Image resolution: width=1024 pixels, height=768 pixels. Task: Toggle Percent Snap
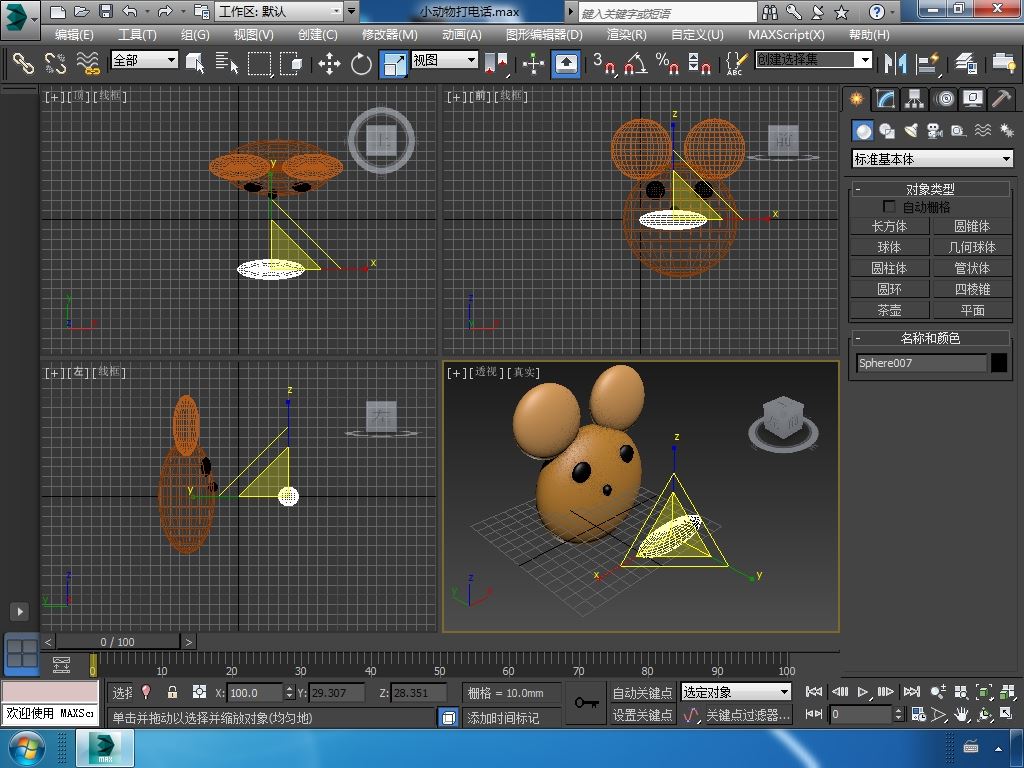tap(667, 63)
